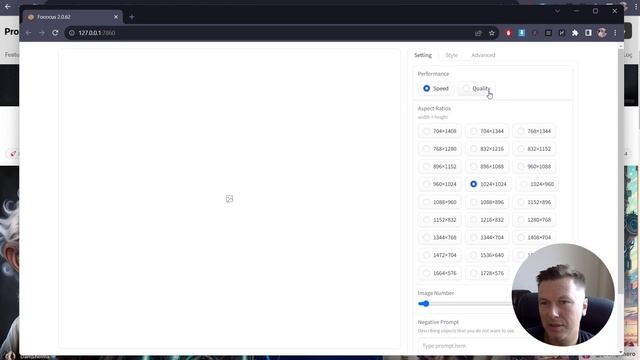Choose the 960×1088 aspect ratio
640x360 pixels.
[x=534, y=167]
